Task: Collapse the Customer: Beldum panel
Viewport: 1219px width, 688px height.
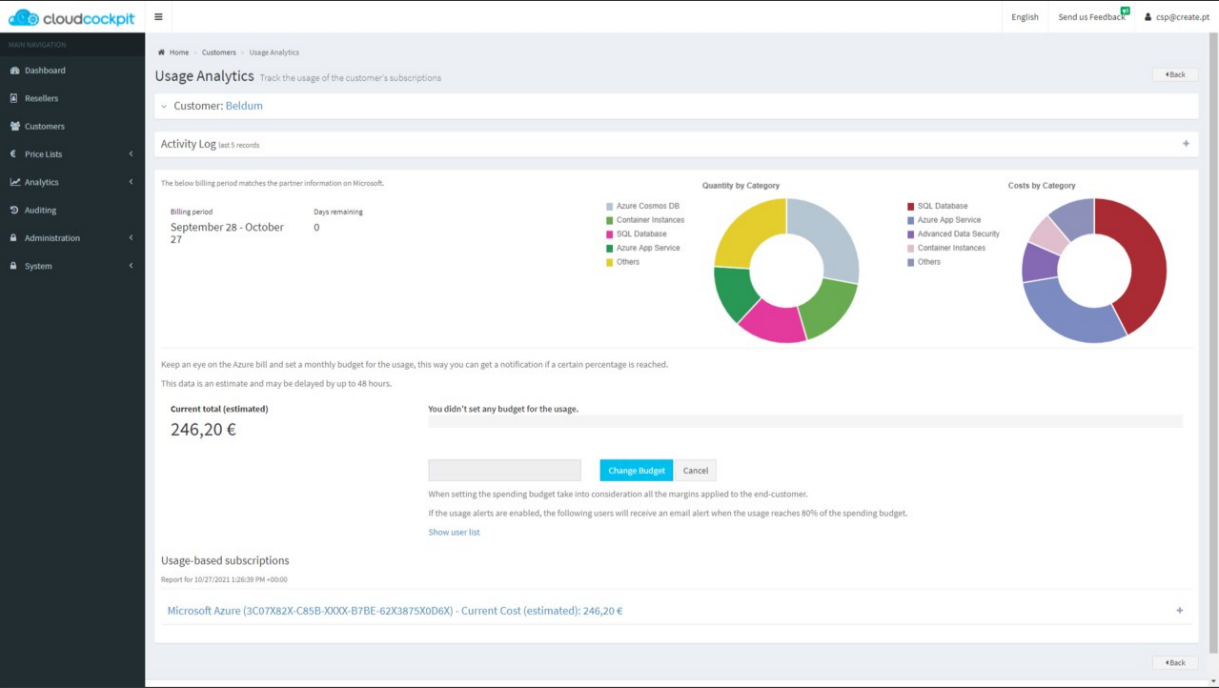Action: point(165,105)
